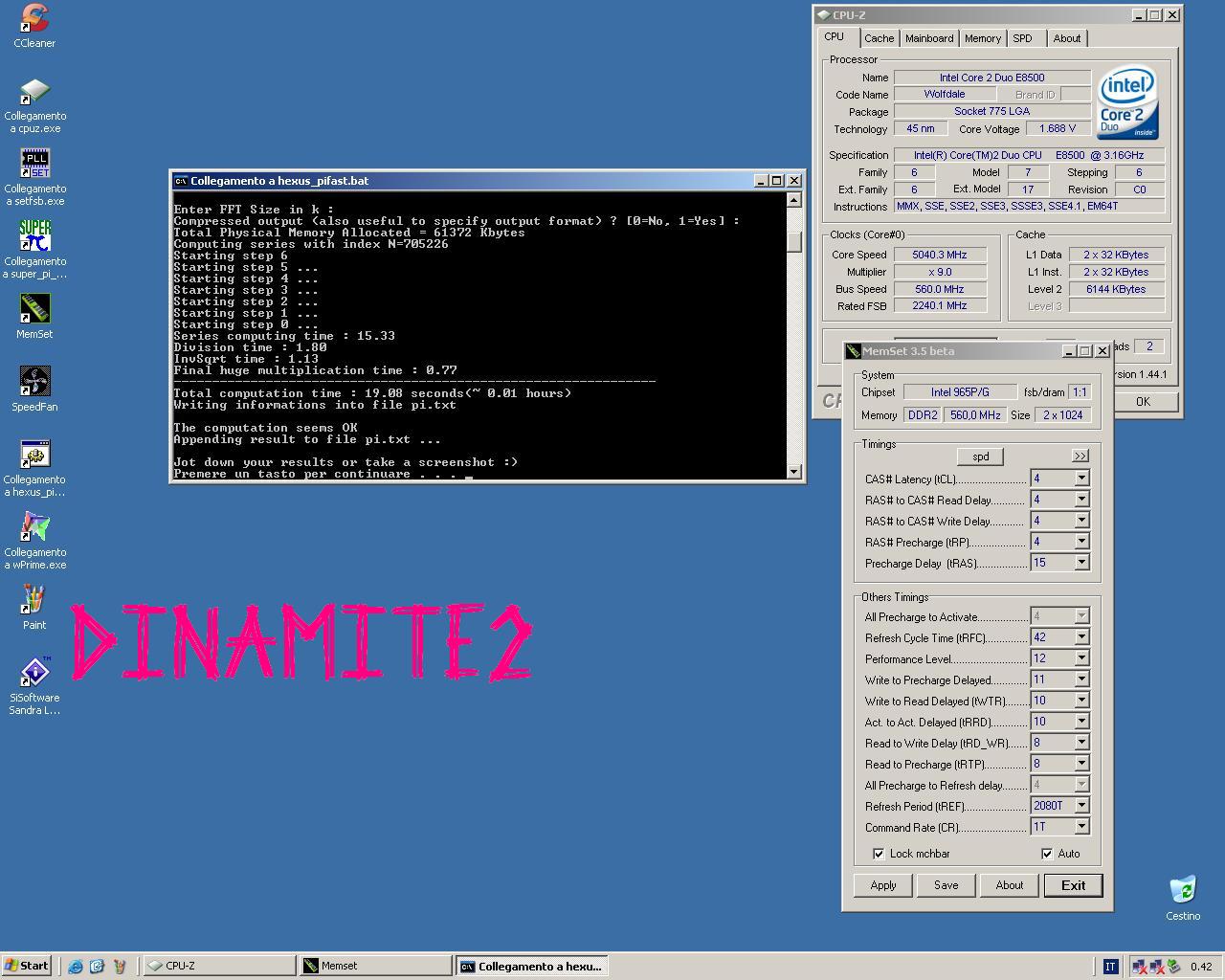Viewport: 1225px width, 980px height.
Task: Open the Write to Precharge Delayed dropdown
Action: [1081, 679]
